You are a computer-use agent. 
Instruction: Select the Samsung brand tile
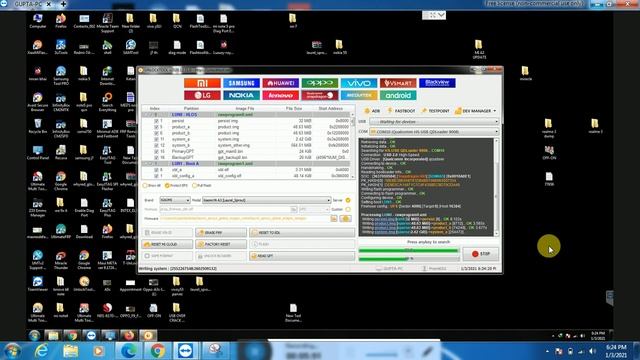(241, 83)
